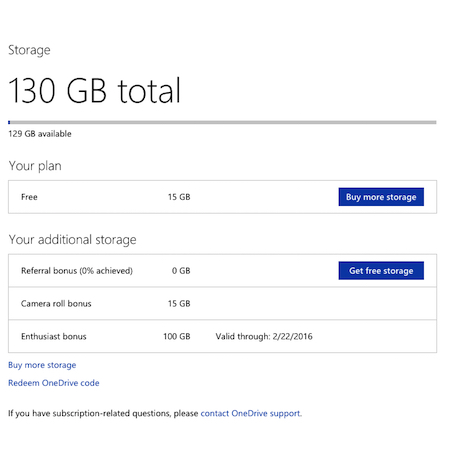
Task: Select the Your additional storage heading
Action: click(x=72, y=240)
